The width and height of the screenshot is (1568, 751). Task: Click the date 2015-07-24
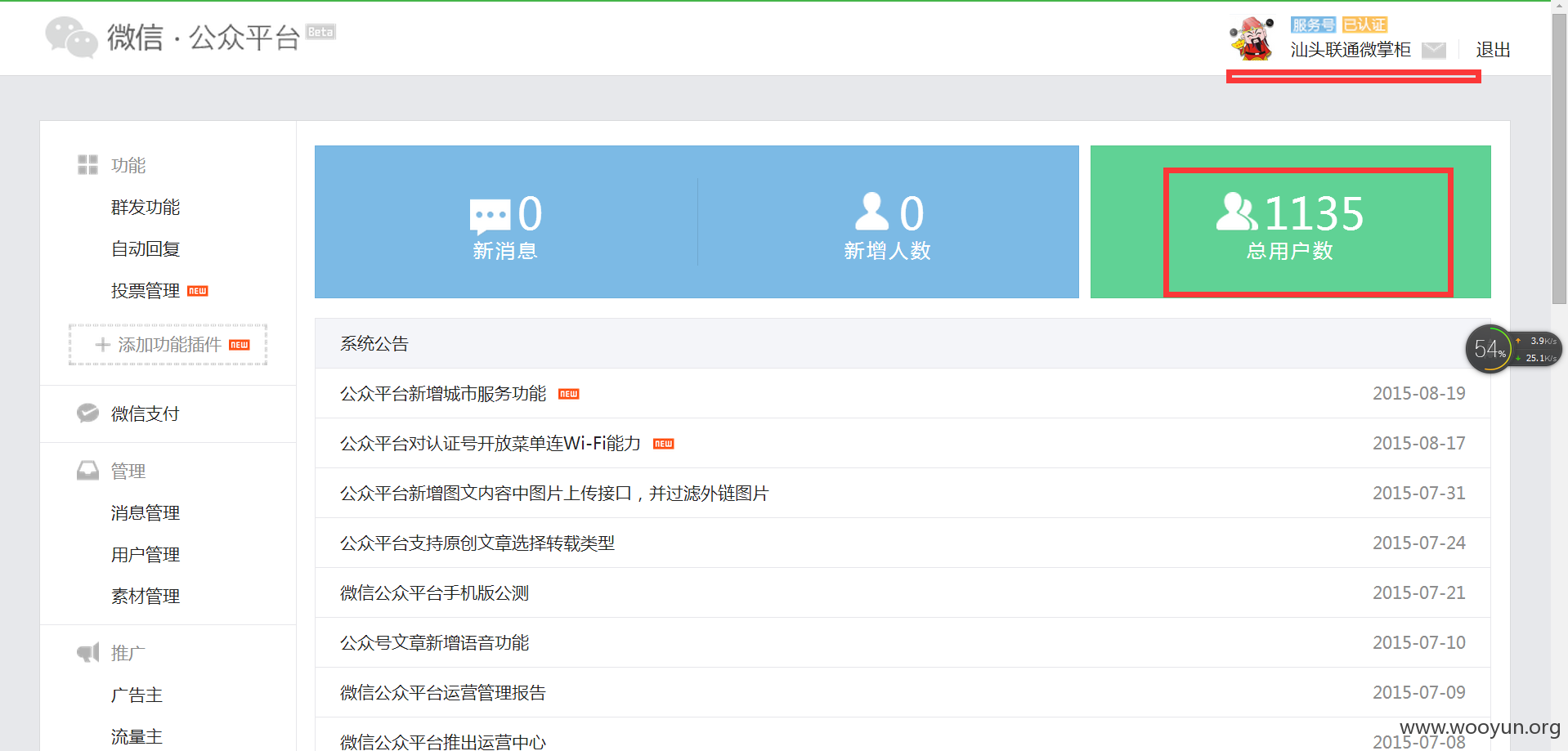click(1419, 543)
